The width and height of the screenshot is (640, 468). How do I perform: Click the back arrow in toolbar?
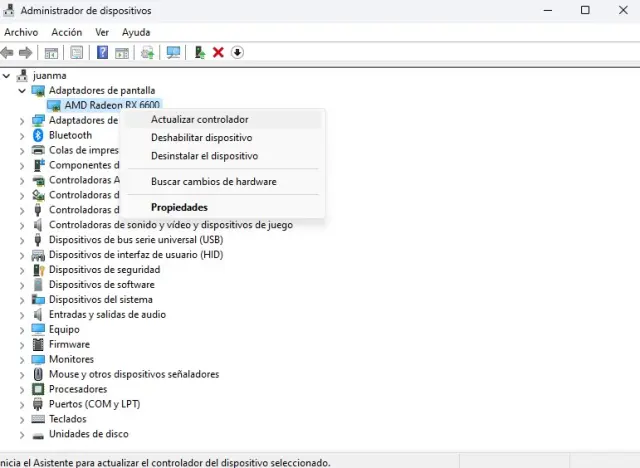point(8,52)
